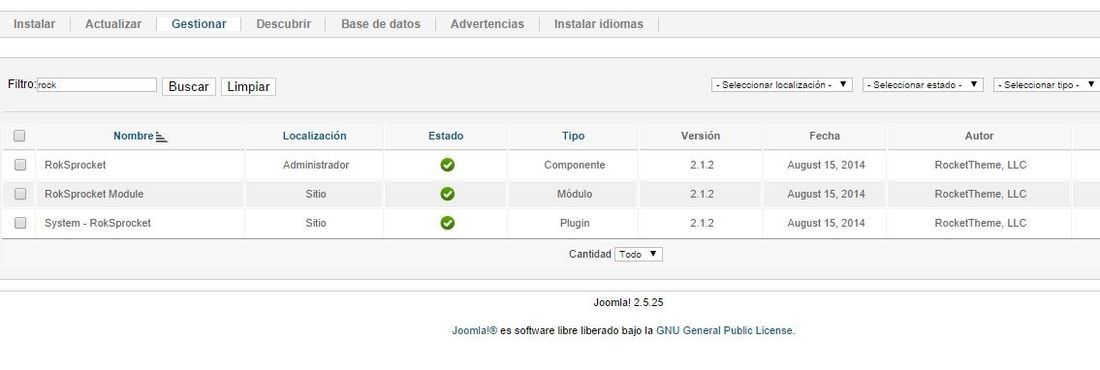
Task: Open the Descubrir tab
Action: point(283,24)
